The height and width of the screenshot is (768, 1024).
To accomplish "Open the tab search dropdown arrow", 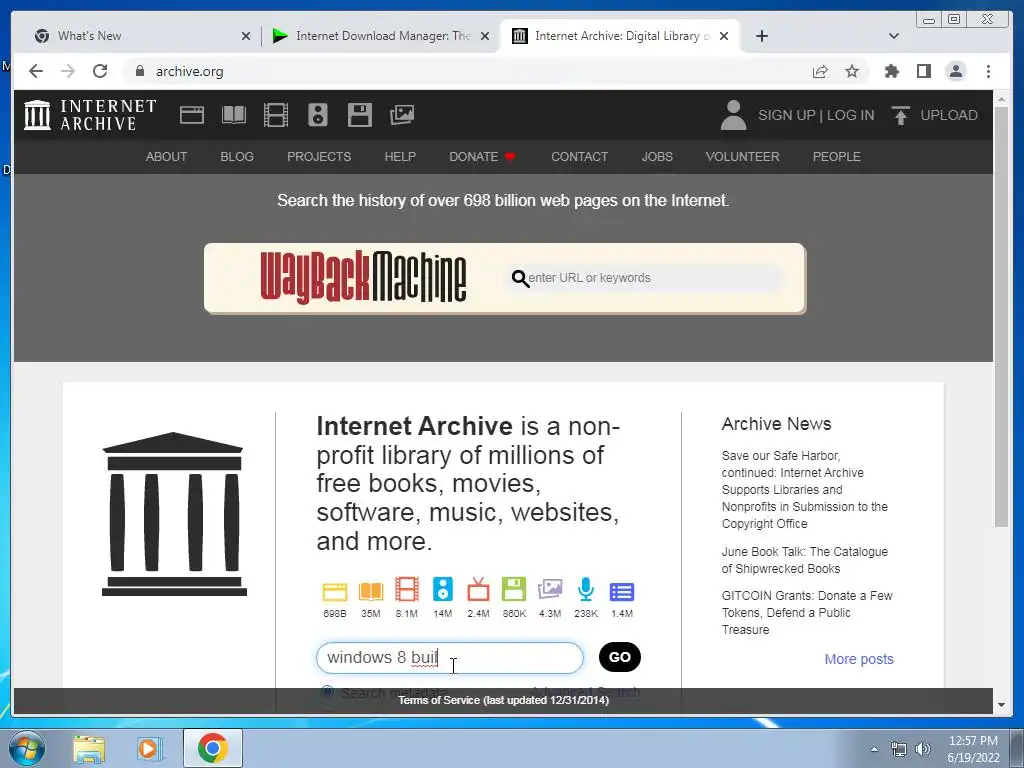I will (x=894, y=36).
